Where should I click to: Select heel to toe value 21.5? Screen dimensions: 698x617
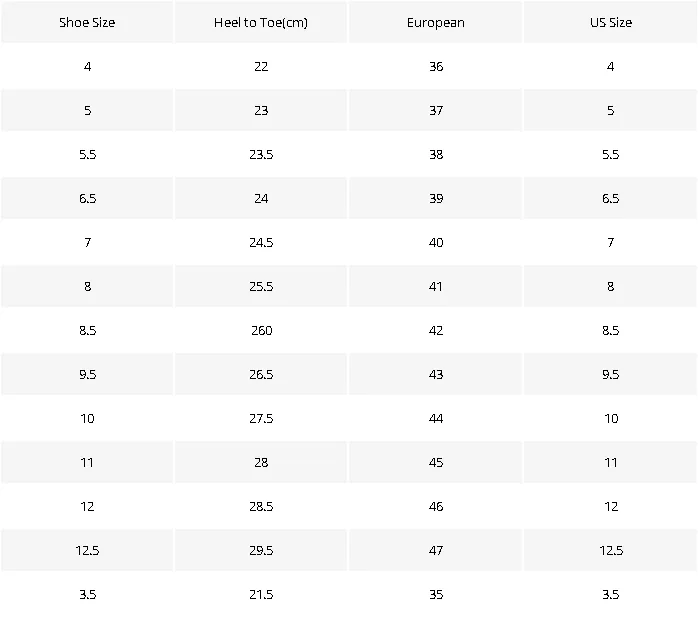261,594
